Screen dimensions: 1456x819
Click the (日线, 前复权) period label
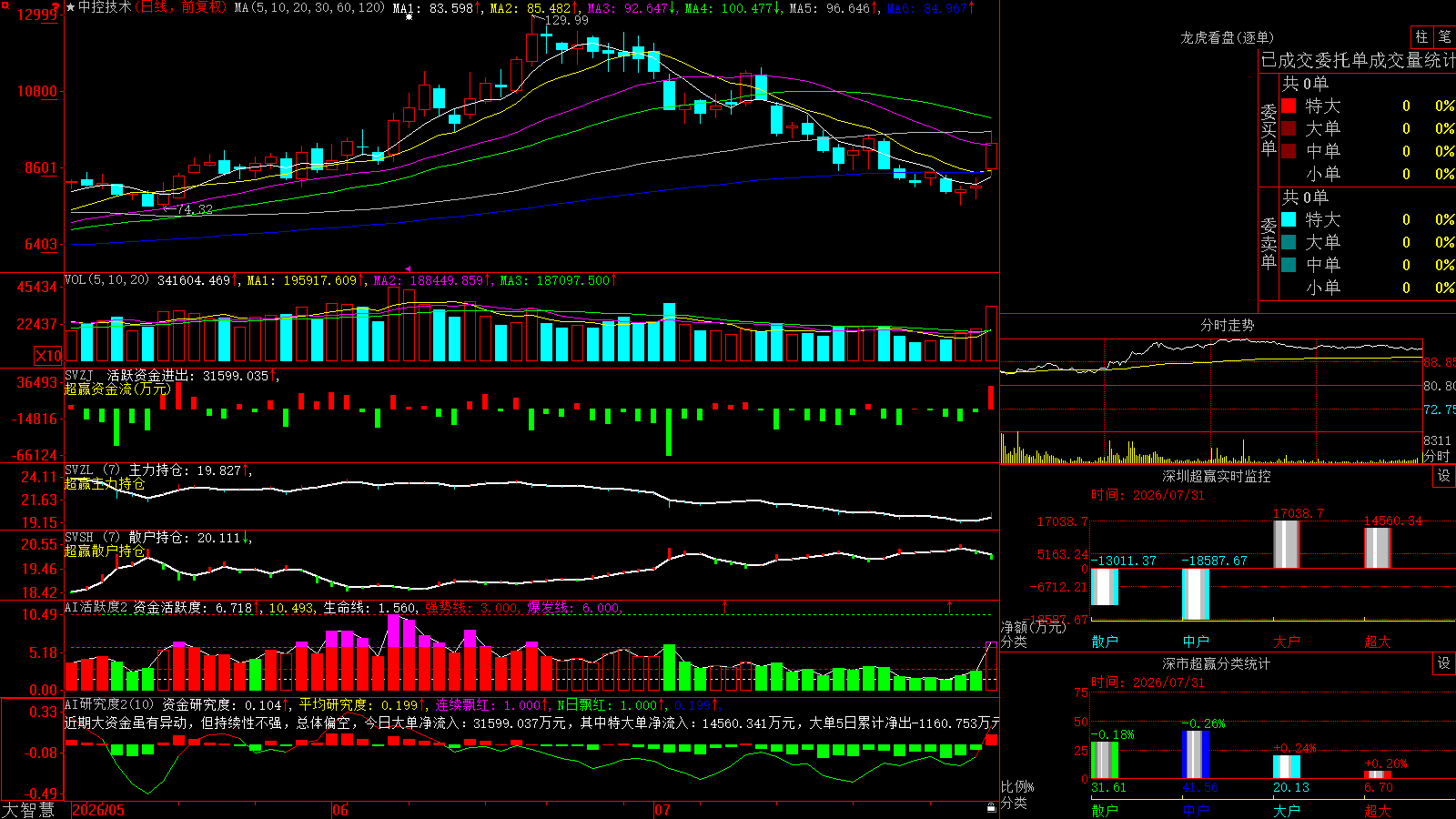pyautogui.click(x=181, y=7)
